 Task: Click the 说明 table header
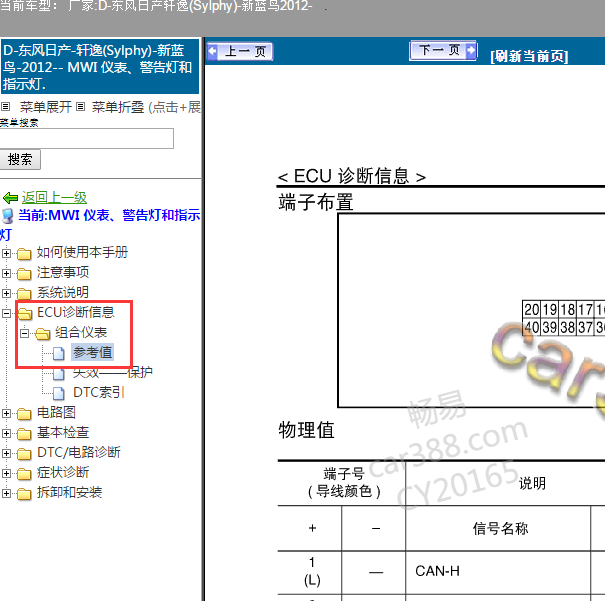tap(532, 483)
